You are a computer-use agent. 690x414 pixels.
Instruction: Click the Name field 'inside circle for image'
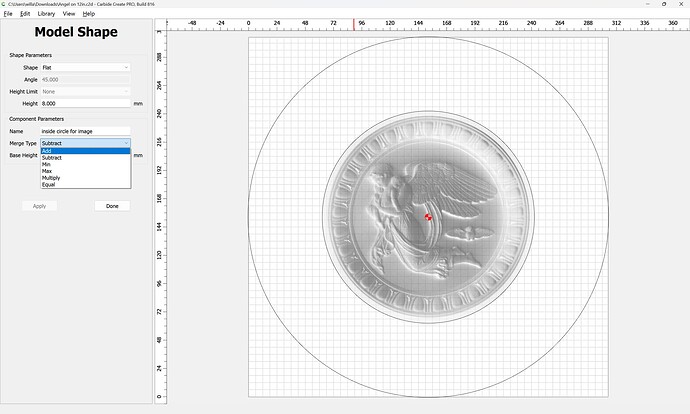[85, 131]
